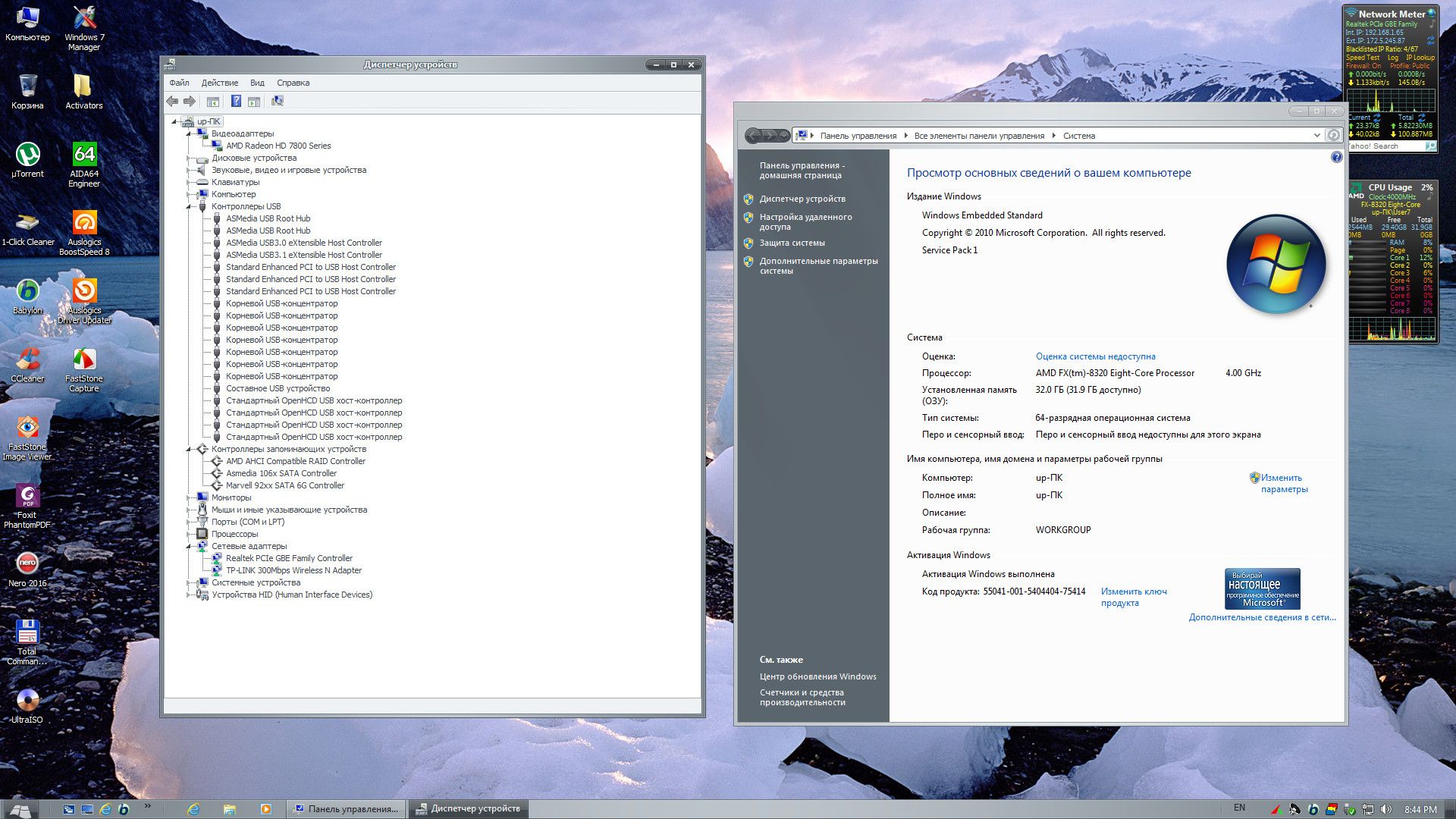Open the µTorrent desktop icon
This screenshot has width=1456, height=819.
[27, 160]
